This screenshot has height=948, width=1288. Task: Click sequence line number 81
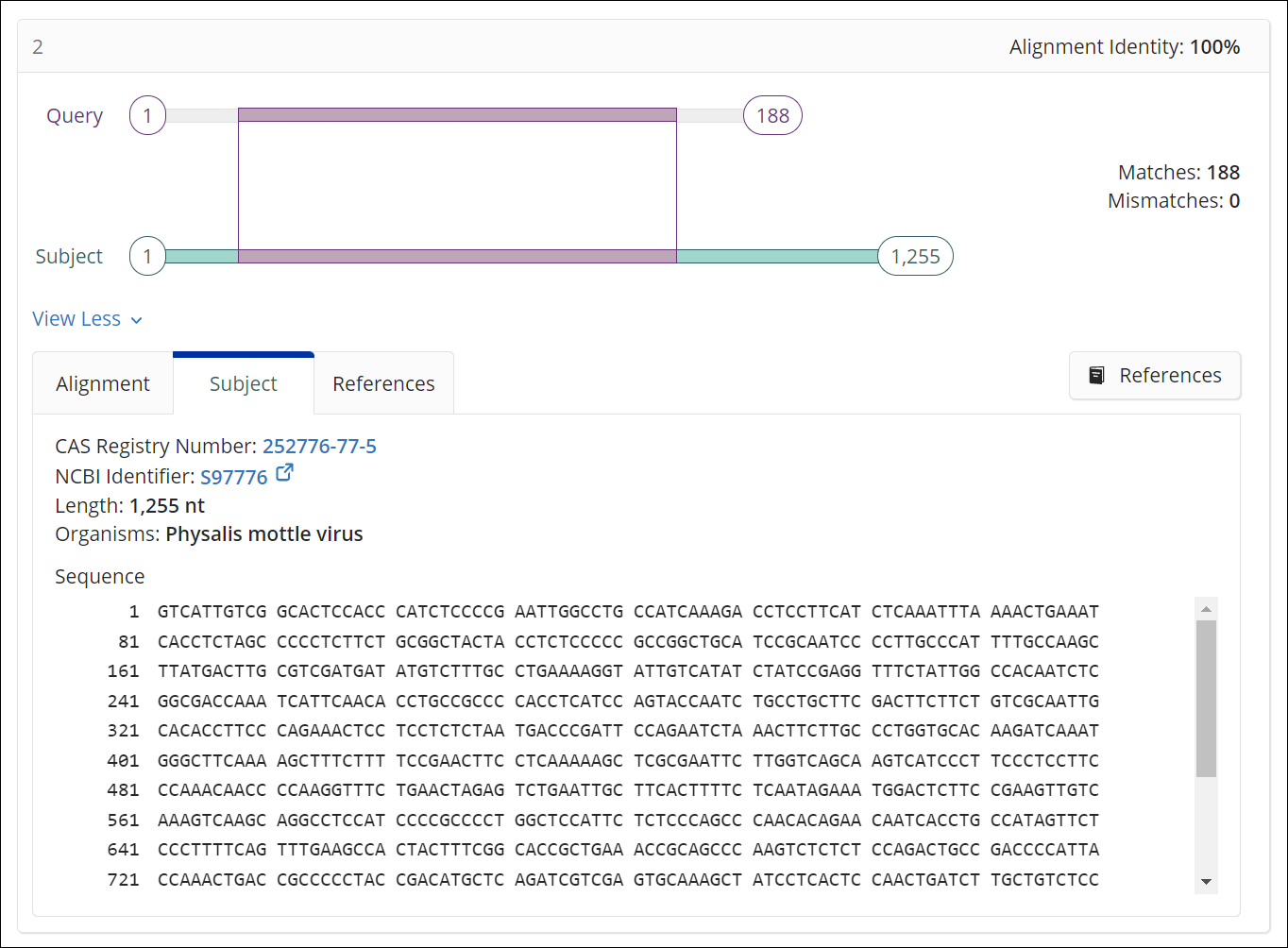(x=128, y=642)
